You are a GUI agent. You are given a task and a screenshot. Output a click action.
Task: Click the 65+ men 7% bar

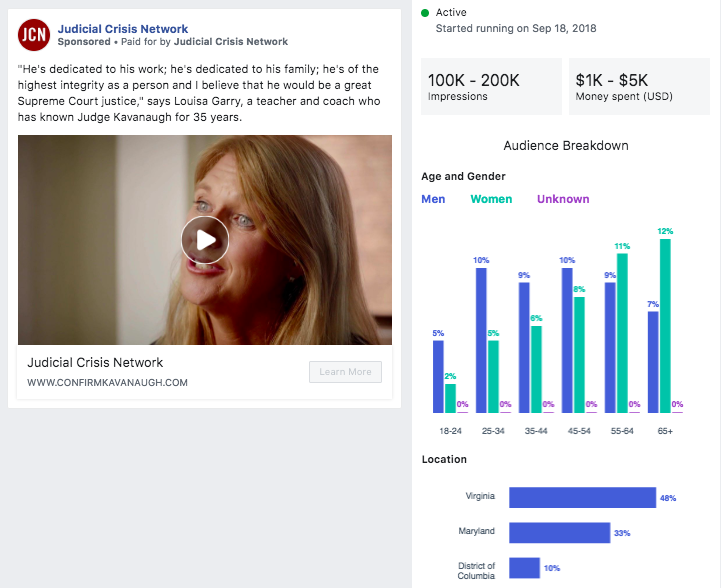point(653,362)
